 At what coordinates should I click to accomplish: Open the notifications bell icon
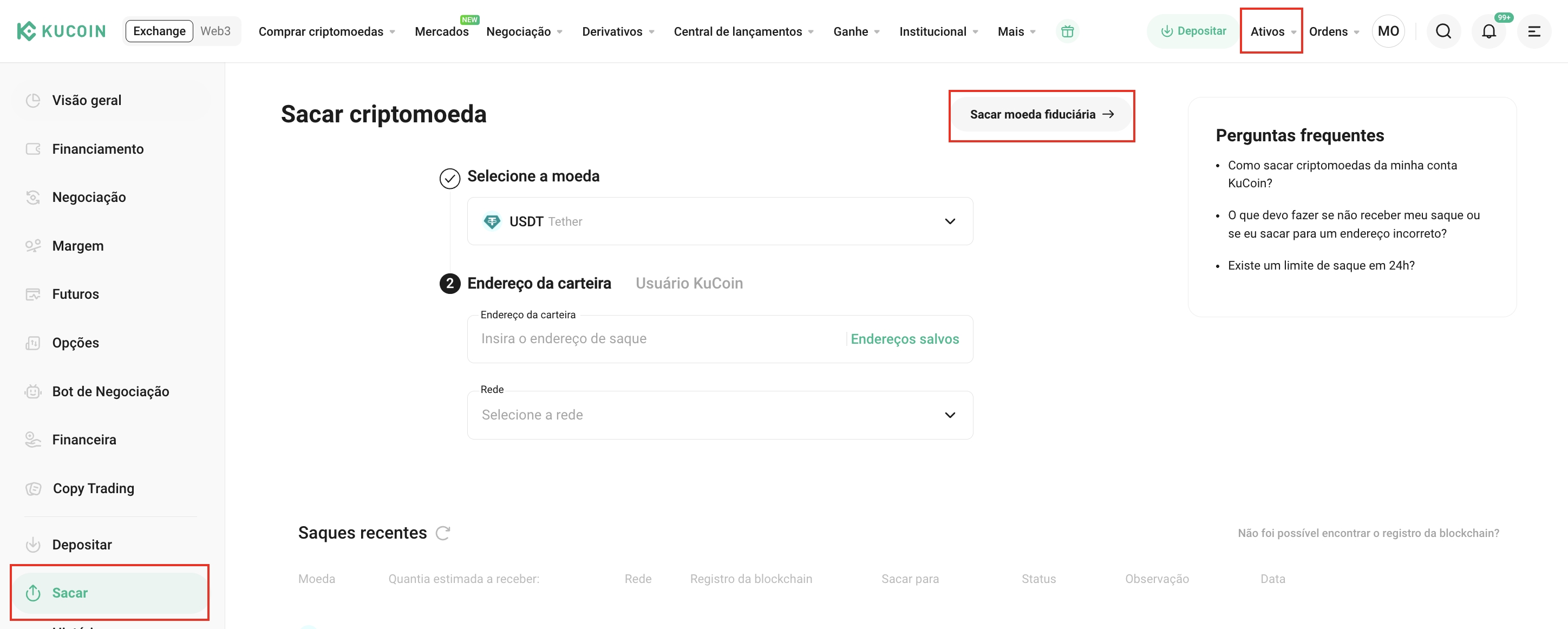[1488, 31]
